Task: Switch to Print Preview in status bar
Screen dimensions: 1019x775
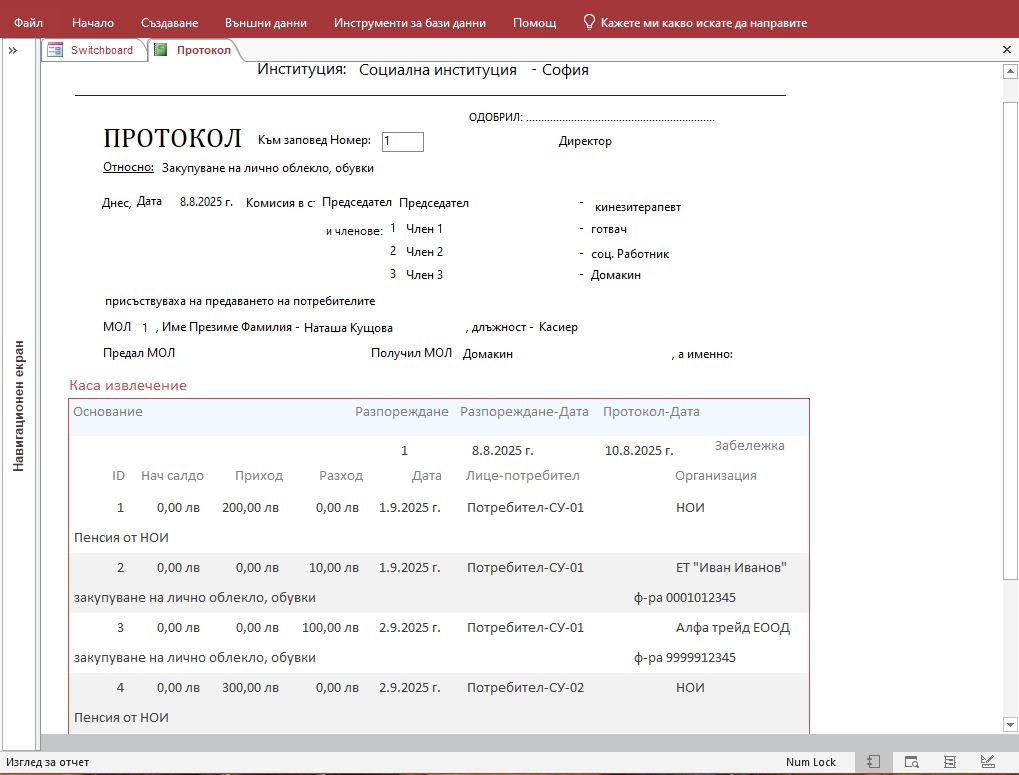Action: click(911, 762)
